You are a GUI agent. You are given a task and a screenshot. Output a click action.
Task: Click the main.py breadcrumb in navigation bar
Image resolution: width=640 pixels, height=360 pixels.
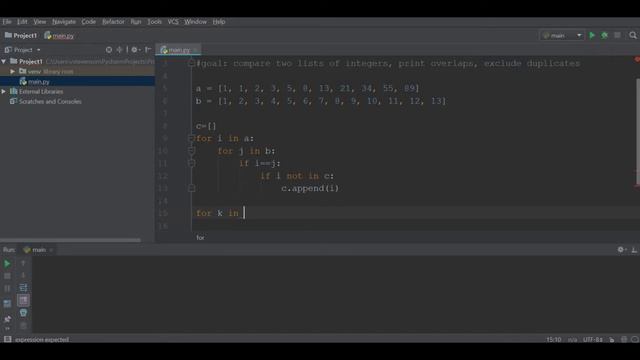(59, 36)
